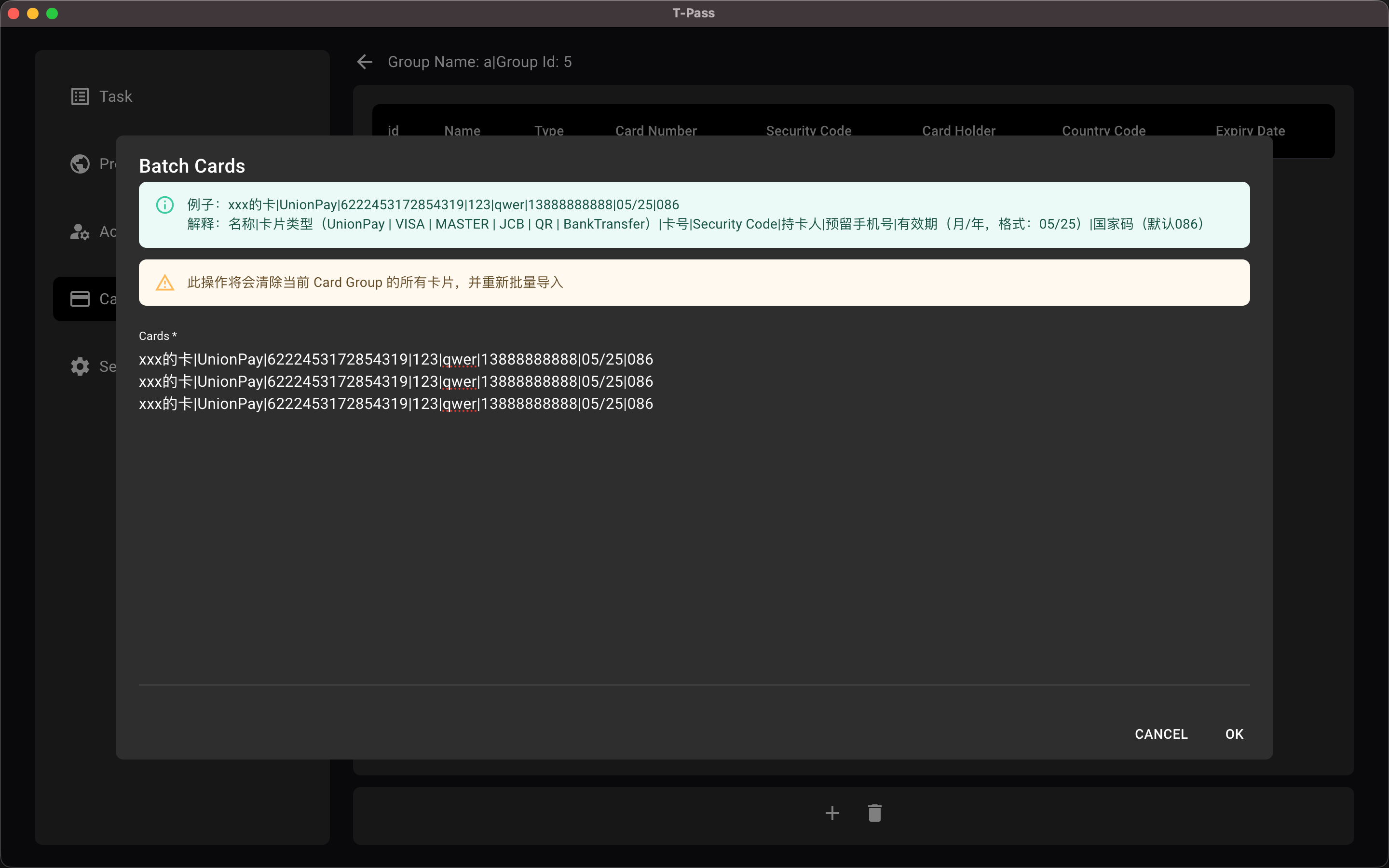This screenshot has height=868, width=1389.
Task: Open the Task menu item
Action: click(x=115, y=96)
